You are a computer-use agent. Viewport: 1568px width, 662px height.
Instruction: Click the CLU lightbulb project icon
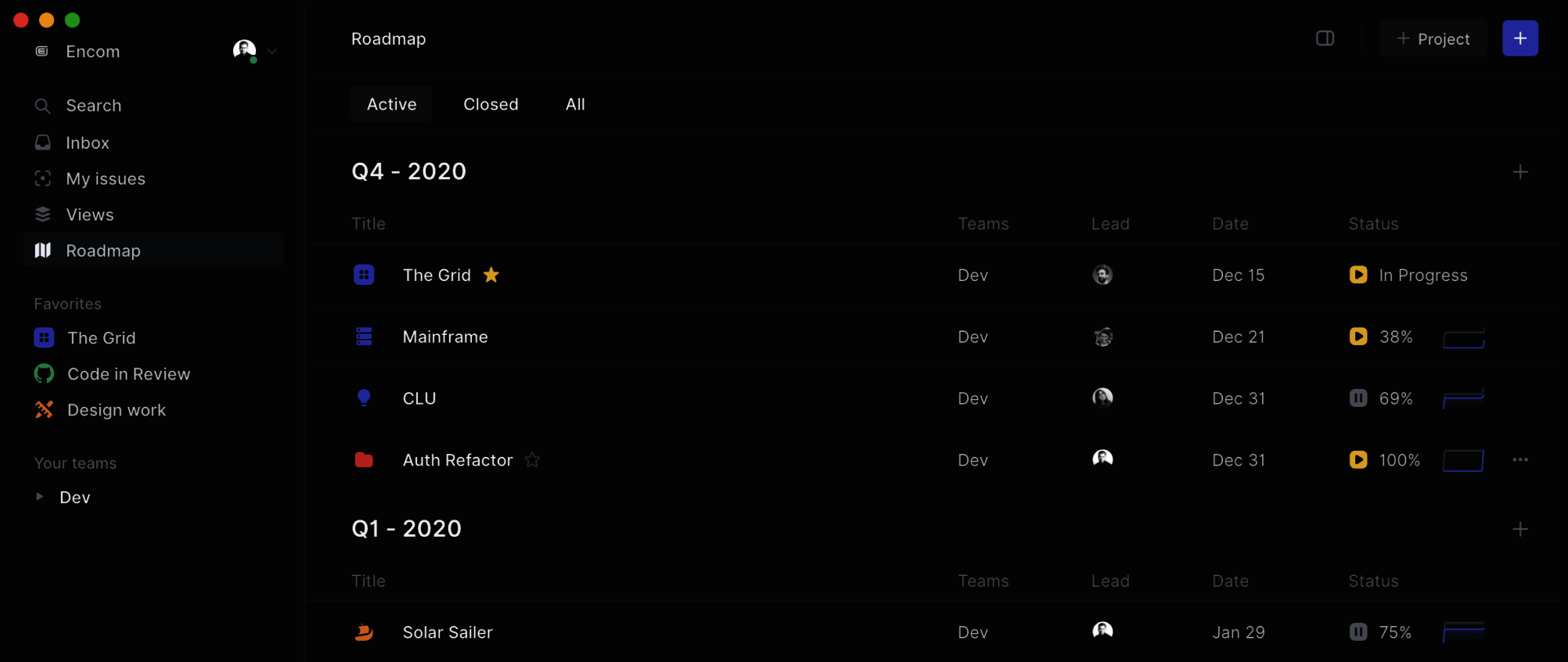click(364, 398)
